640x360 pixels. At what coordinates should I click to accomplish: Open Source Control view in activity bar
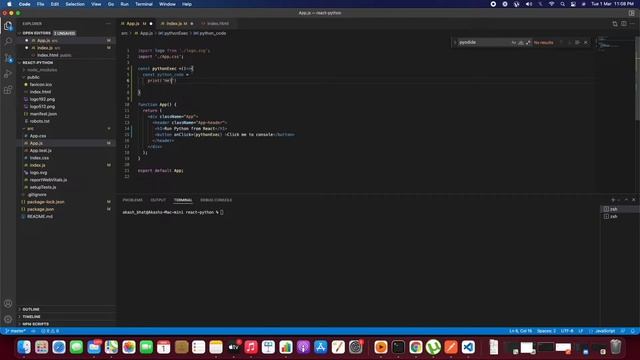[8, 58]
